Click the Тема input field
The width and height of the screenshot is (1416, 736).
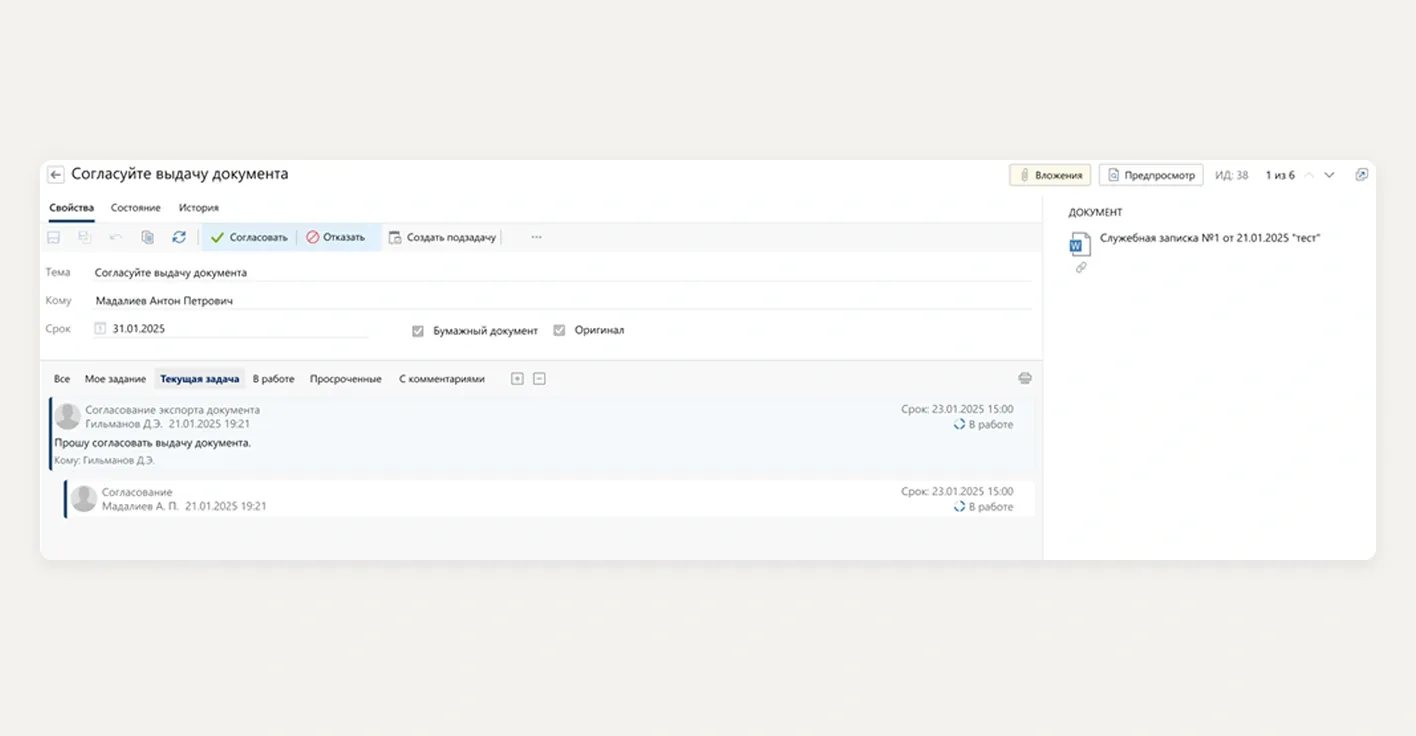[560, 272]
